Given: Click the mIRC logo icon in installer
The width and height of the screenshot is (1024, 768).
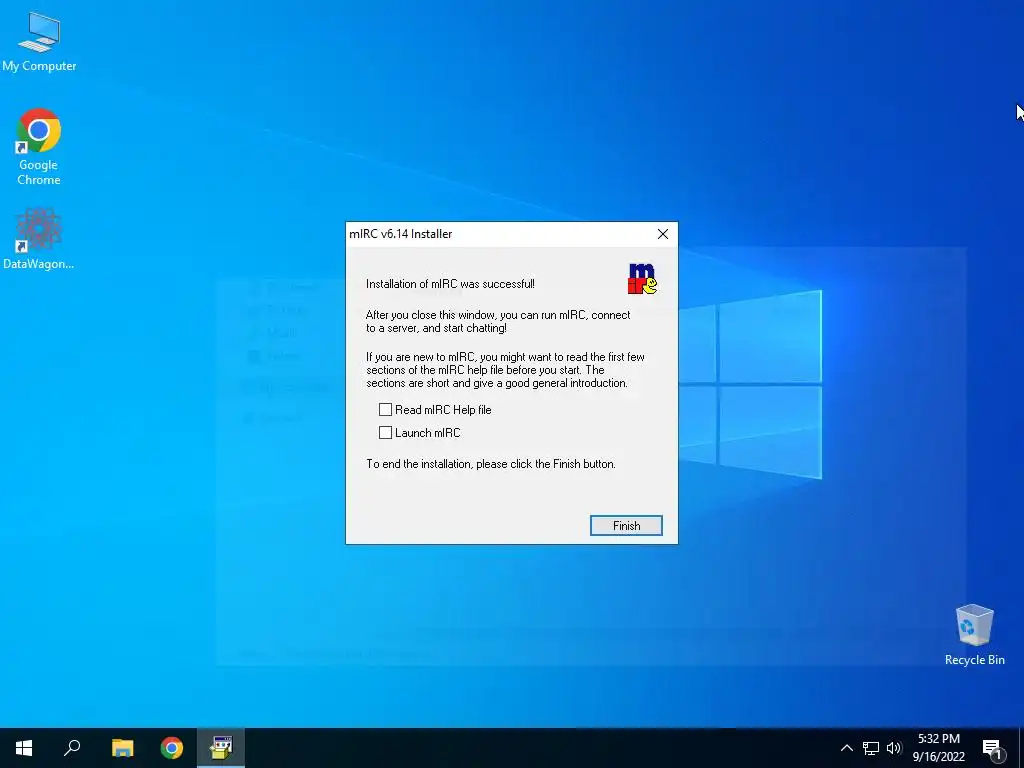Looking at the screenshot, I should [x=642, y=279].
